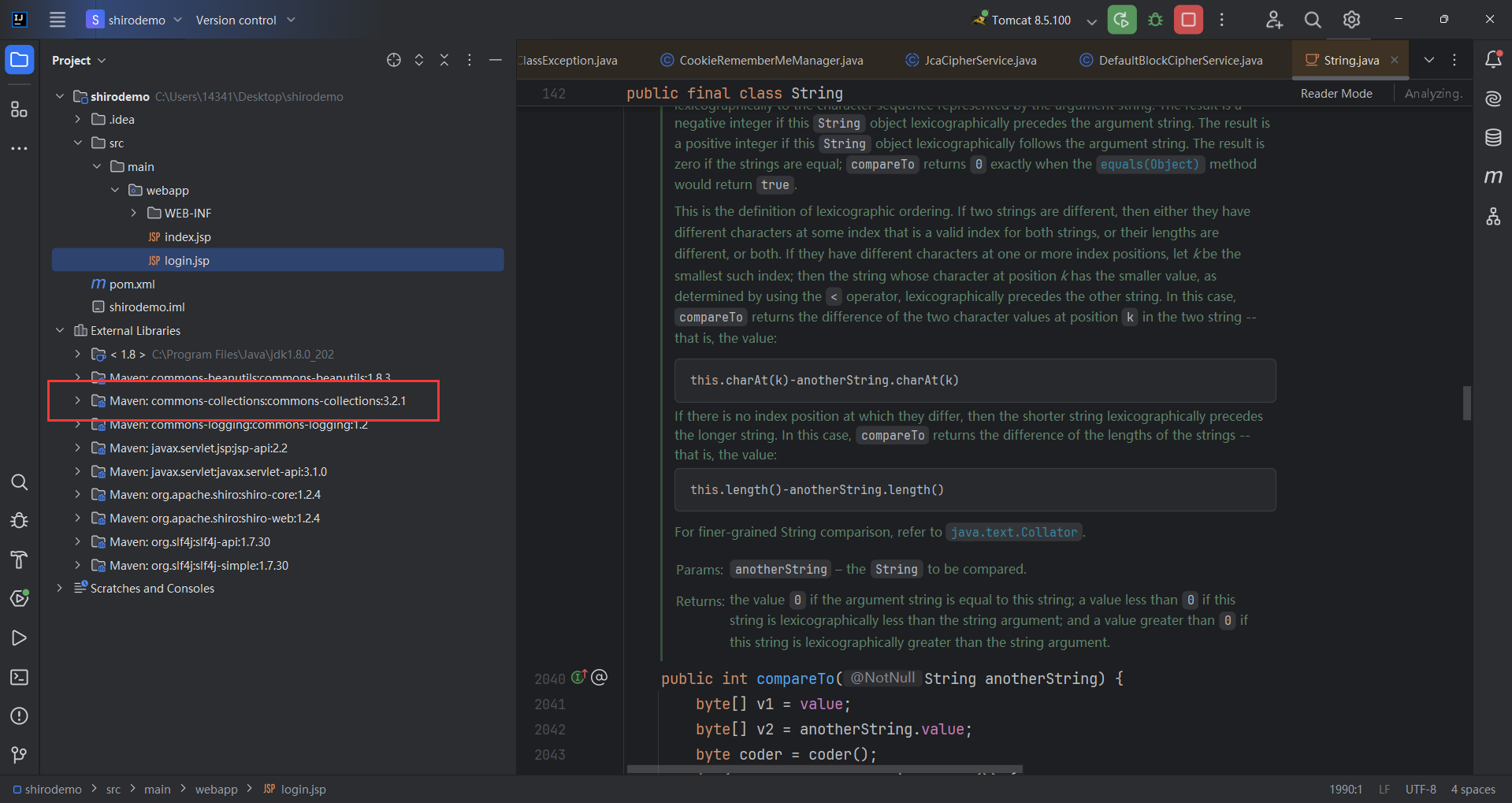Change LF line separator
The height and width of the screenshot is (803, 1512).
(x=1384, y=789)
